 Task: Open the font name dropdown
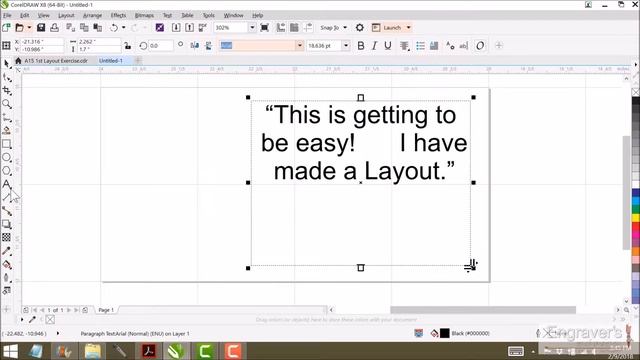tap(300, 46)
